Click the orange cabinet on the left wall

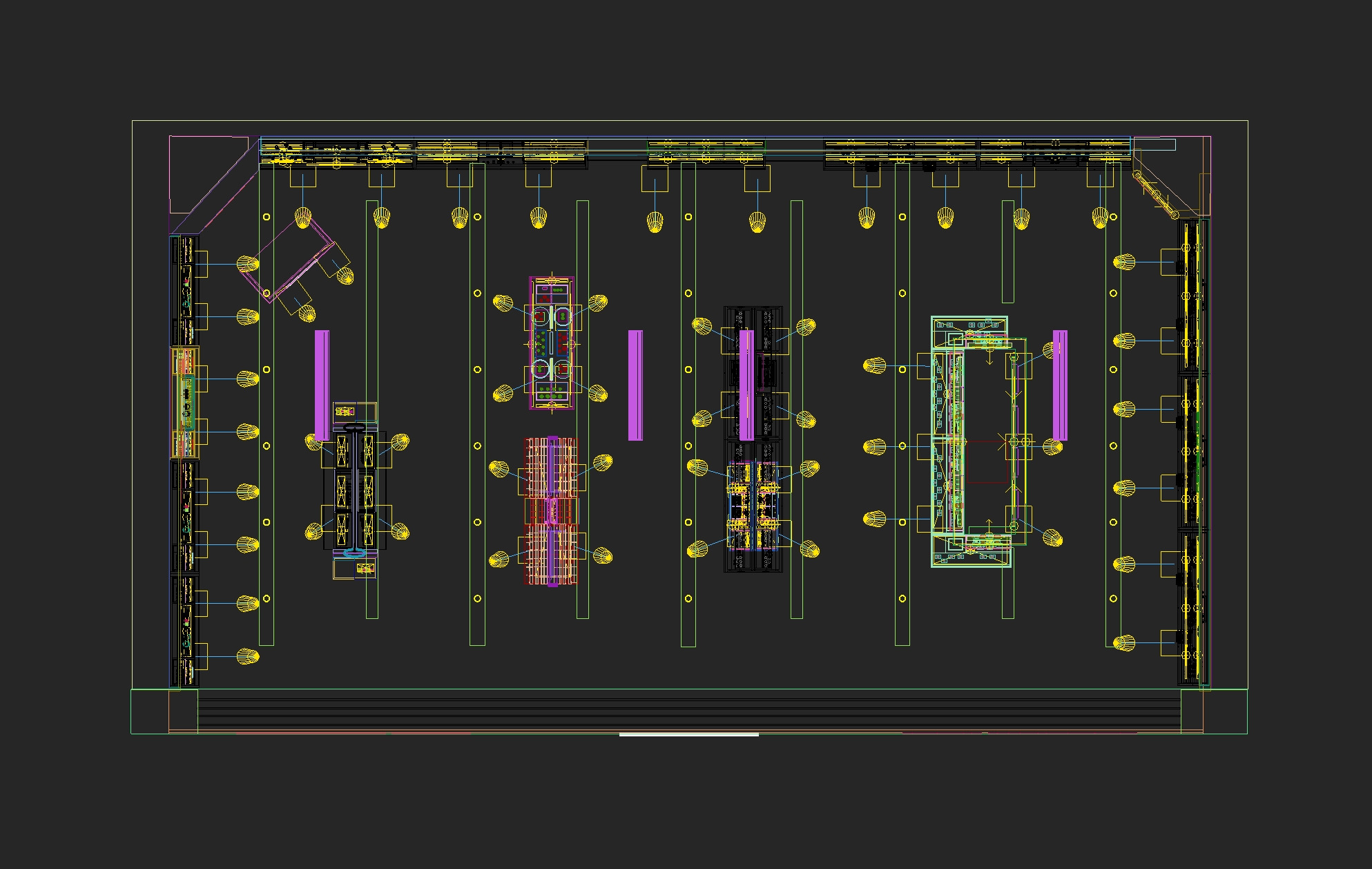tap(184, 402)
